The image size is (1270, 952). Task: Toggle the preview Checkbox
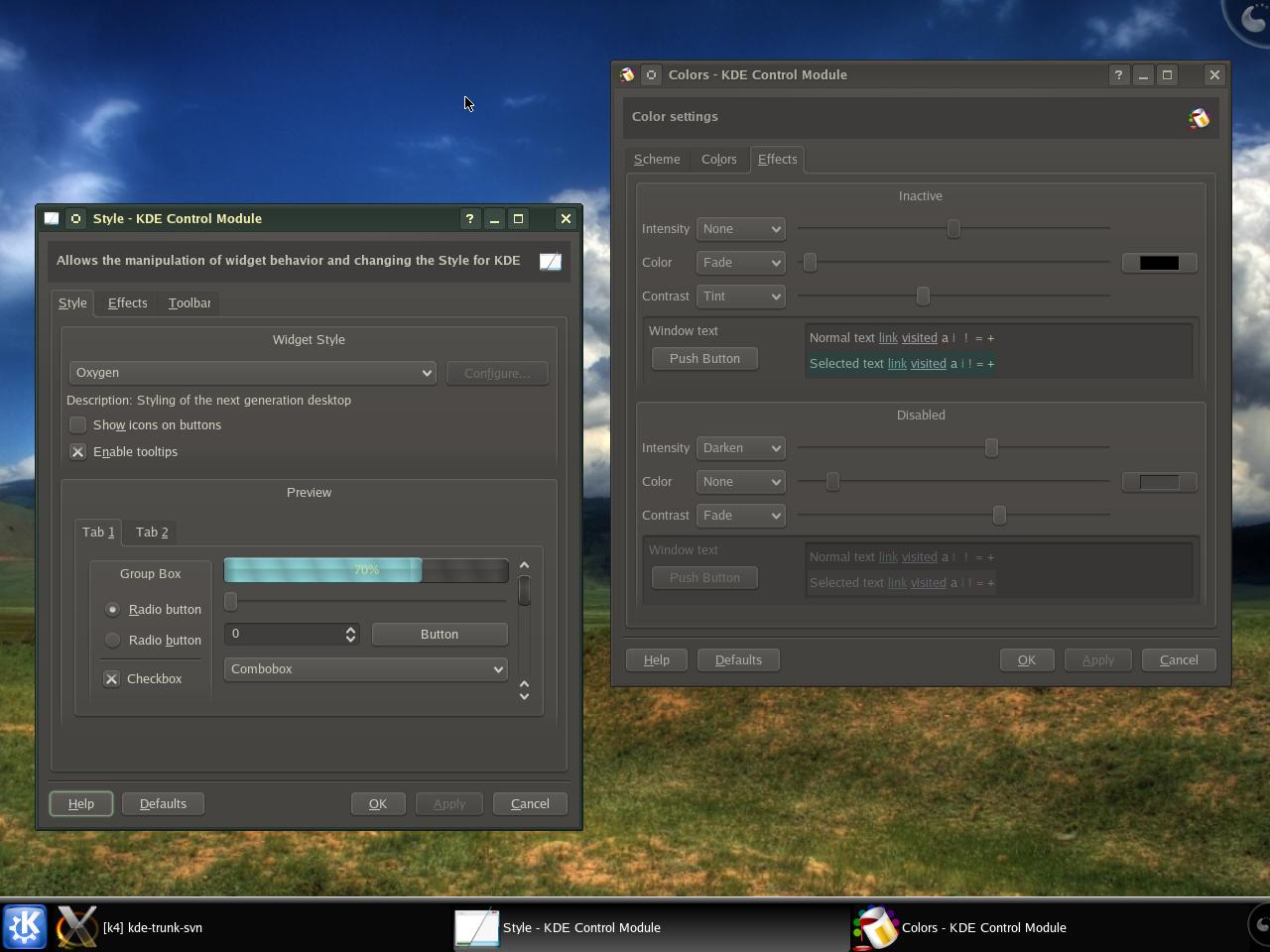111,678
